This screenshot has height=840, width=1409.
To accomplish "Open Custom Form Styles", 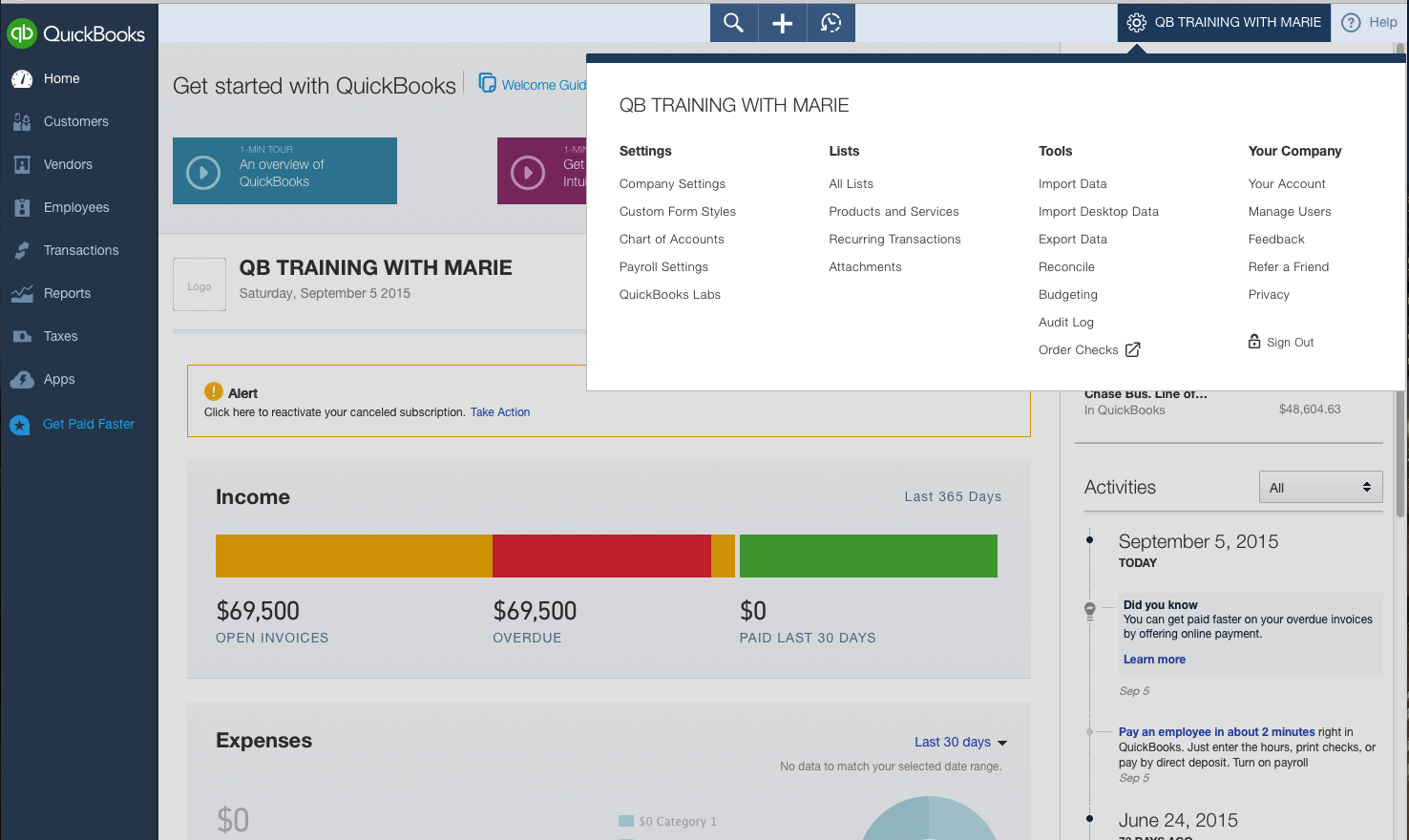I will pos(678,212).
